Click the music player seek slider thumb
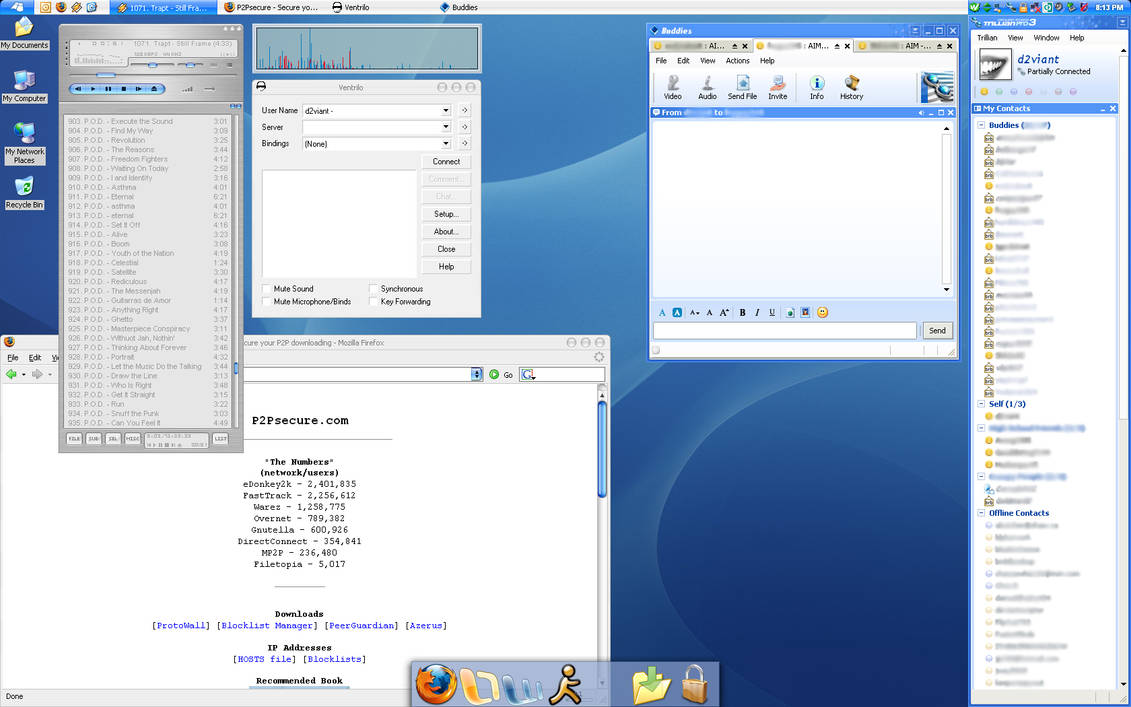The image size is (1131, 707). [x=106, y=75]
